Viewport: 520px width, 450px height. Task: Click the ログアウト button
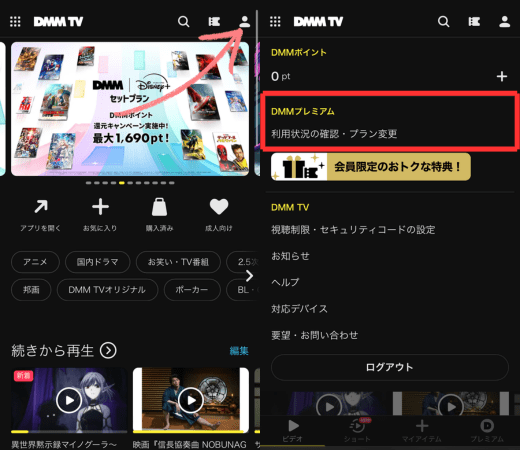tap(389, 367)
